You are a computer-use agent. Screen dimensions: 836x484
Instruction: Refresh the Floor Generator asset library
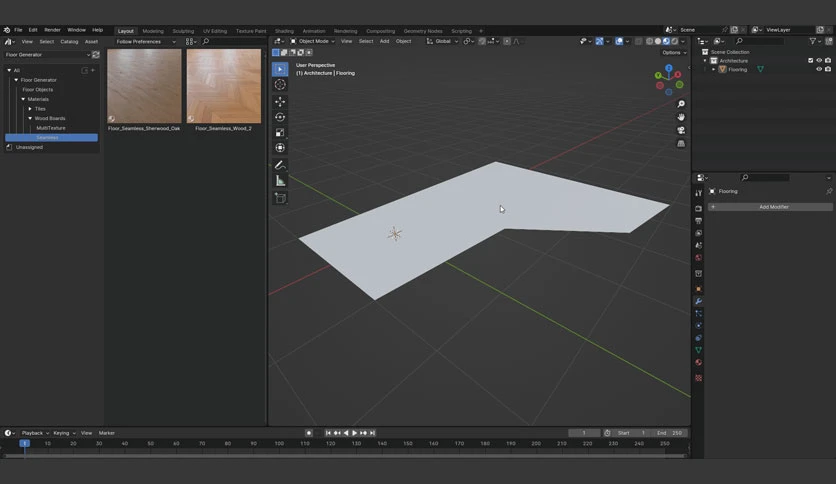point(96,54)
